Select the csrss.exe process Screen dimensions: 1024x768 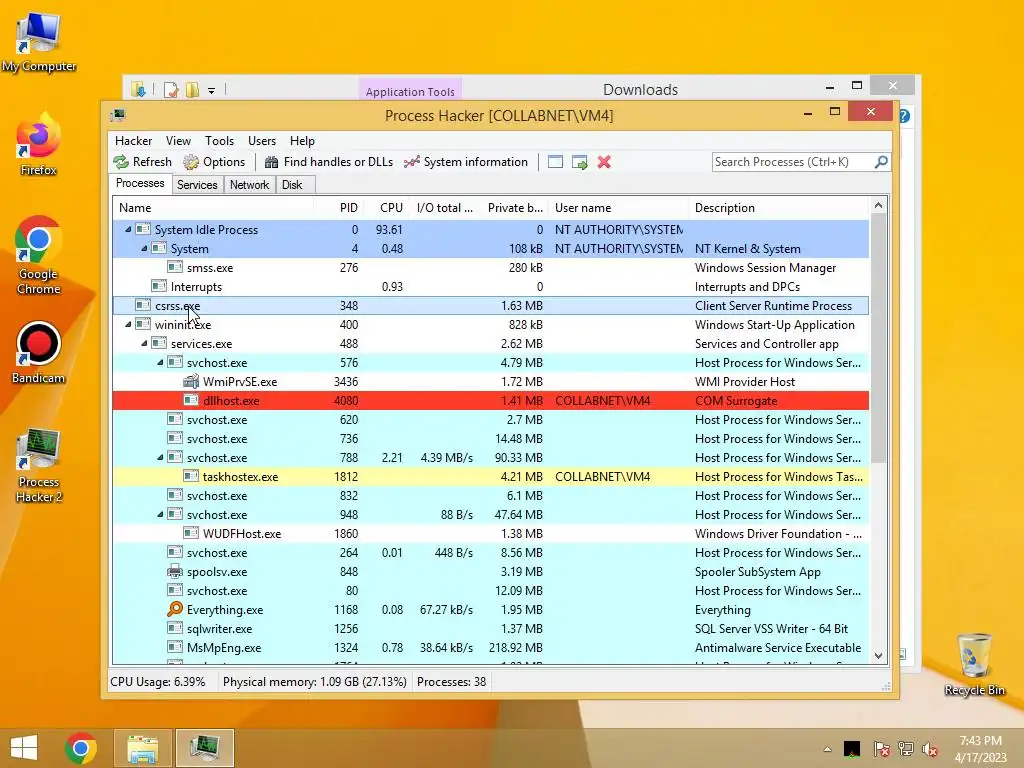click(490, 306)
